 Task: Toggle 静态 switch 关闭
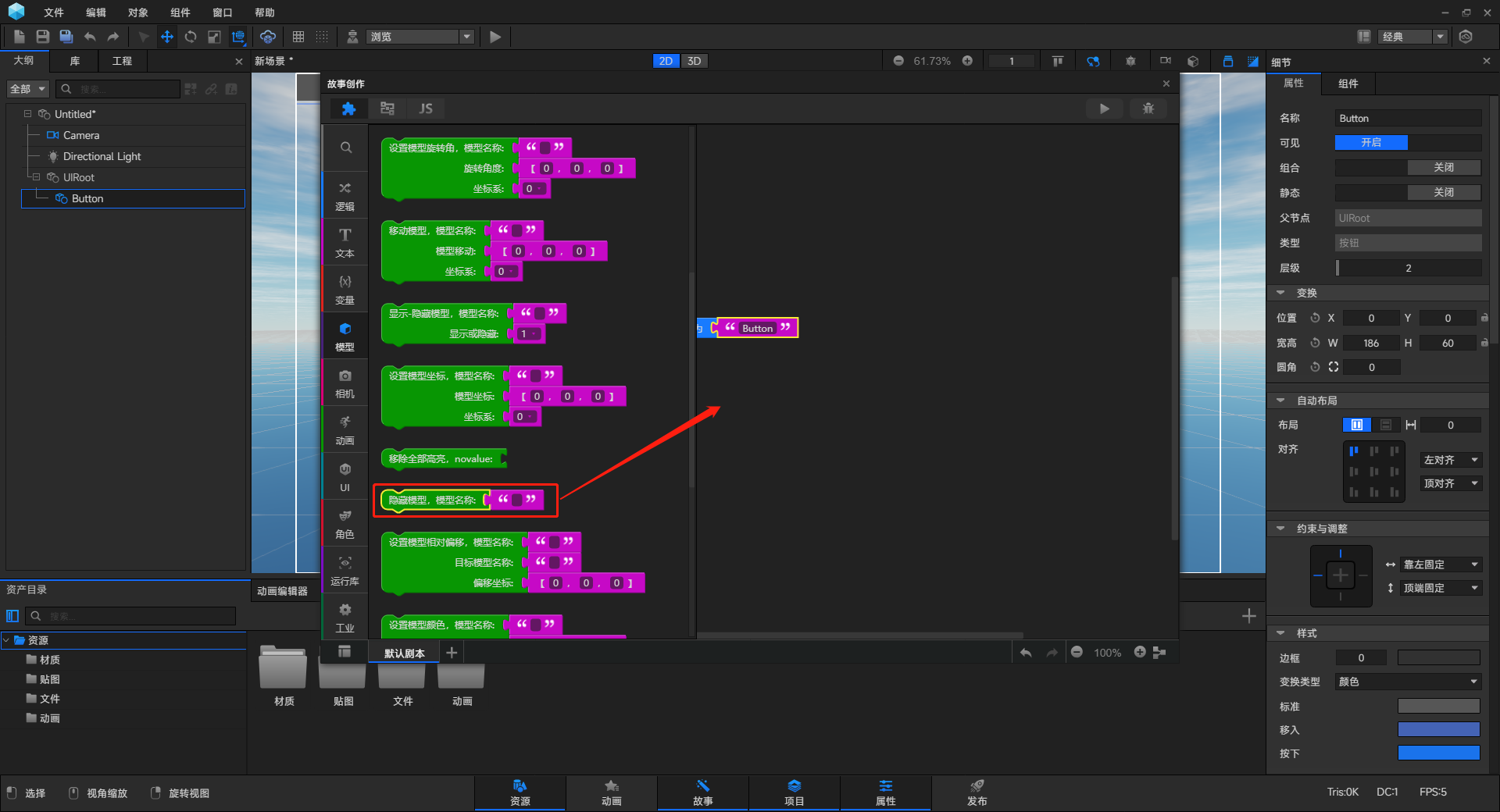coord(1444,193)
